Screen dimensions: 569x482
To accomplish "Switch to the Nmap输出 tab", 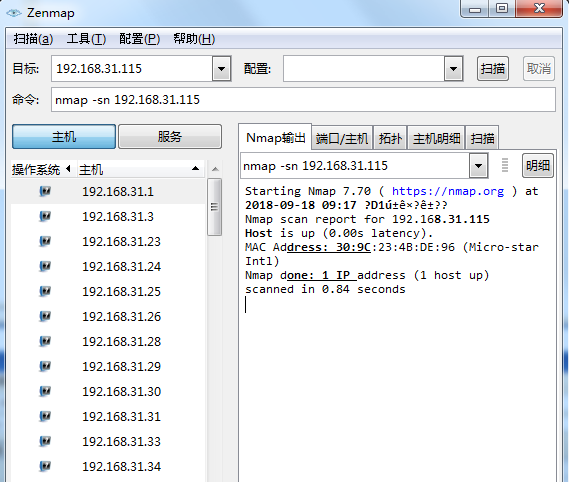I will 275,138.
